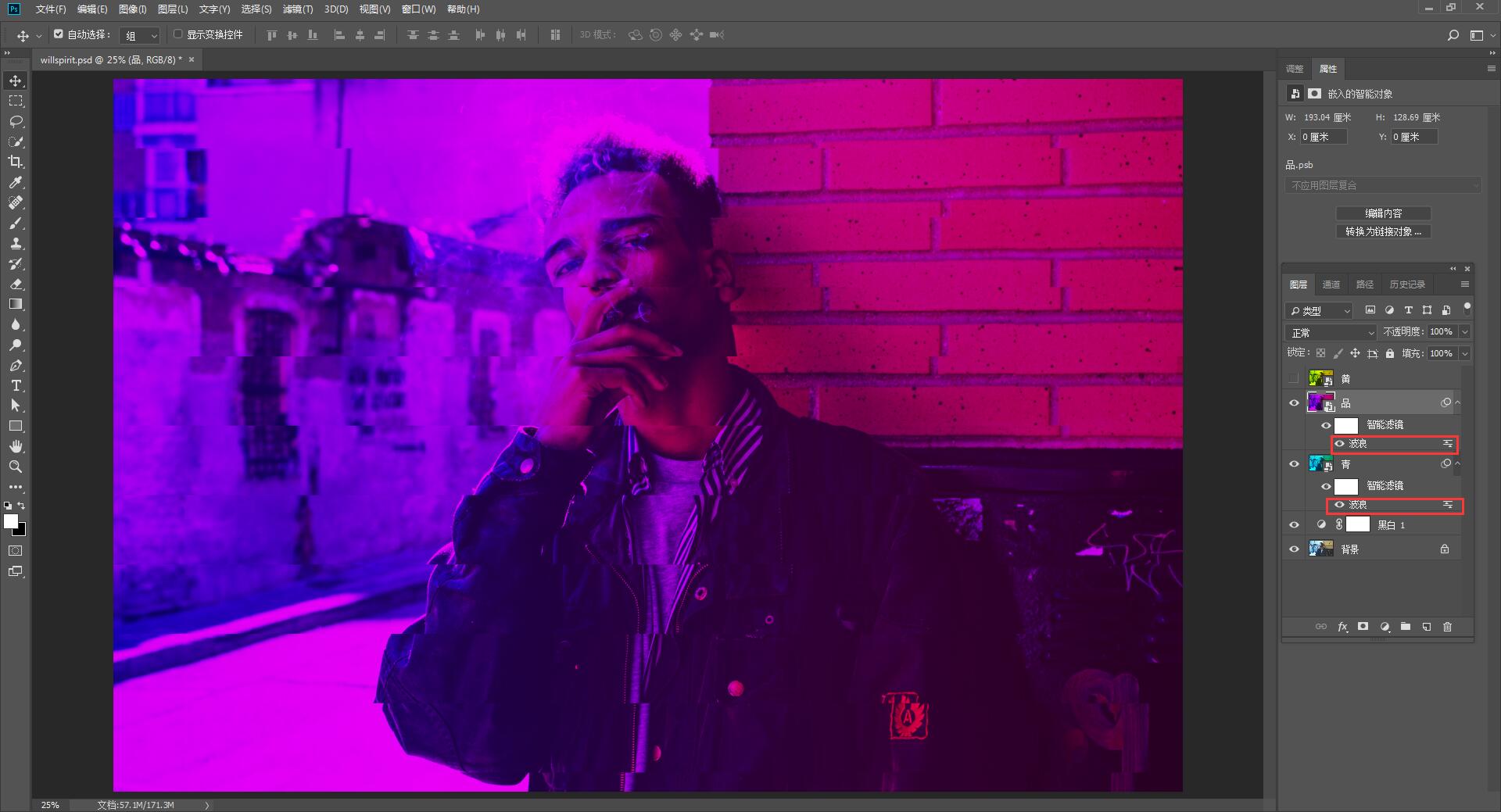Screen dimensions: 1501x812
Task: Open the 正常 blend mode dropdown
Action: (x=1331, y=332)
